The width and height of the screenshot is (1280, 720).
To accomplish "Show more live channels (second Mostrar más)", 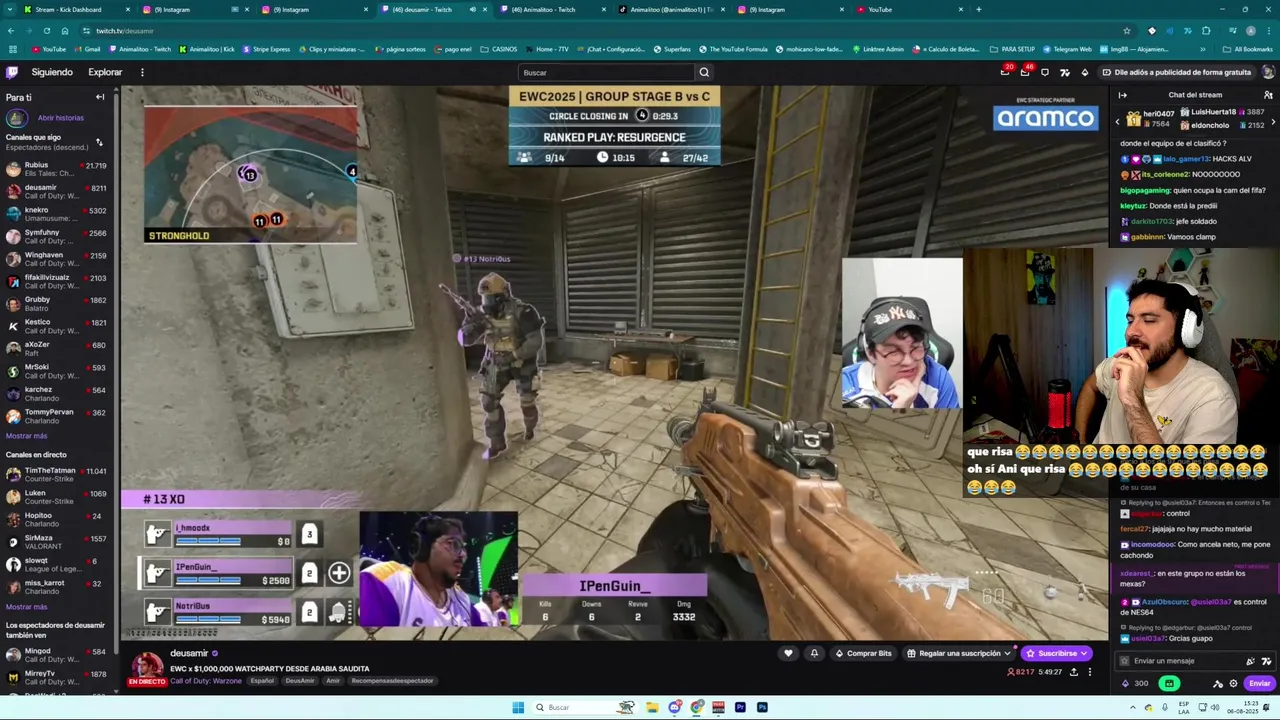I will tap(26, 607).
